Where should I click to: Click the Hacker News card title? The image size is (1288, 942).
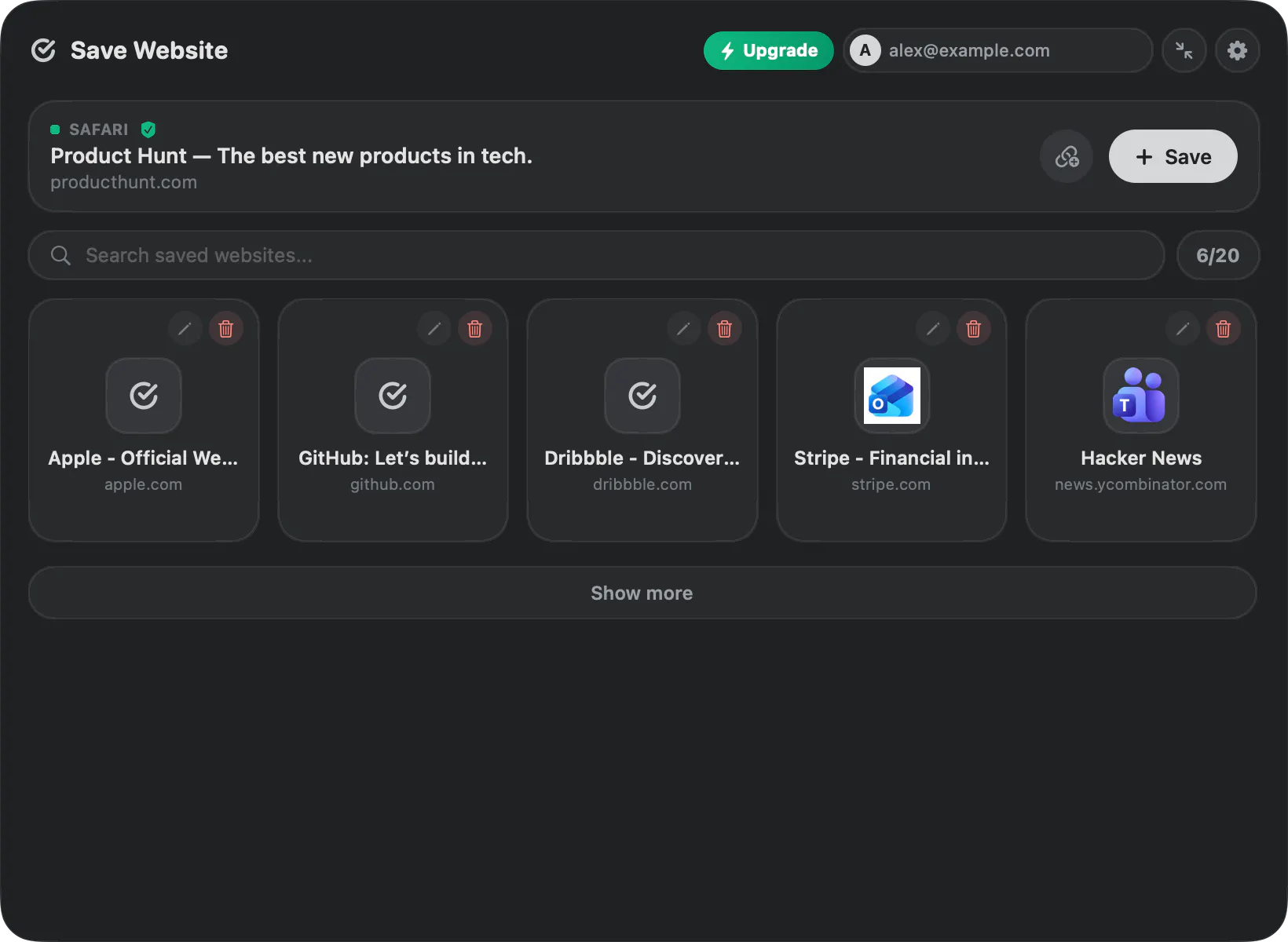click(1141, 458)
